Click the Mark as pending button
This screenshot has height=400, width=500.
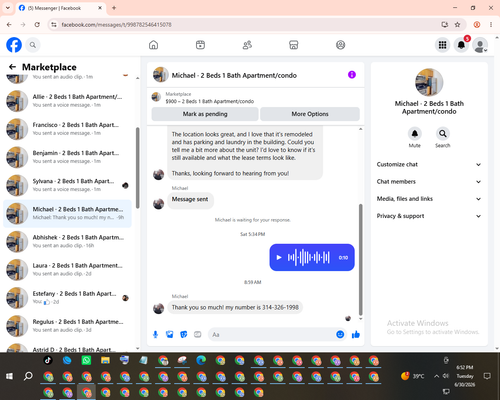click(205, 114)
